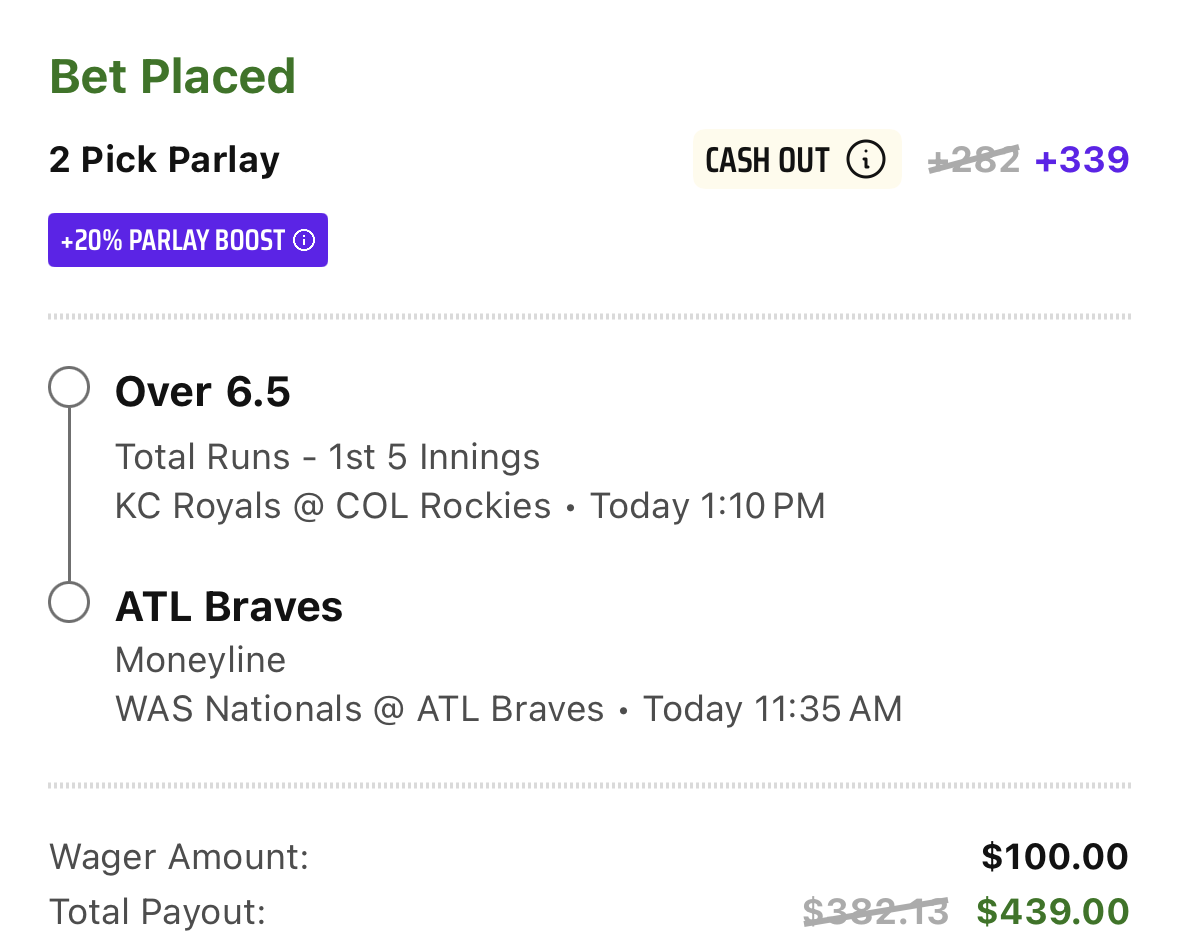Screen dimensions: 1179x952
Task: Click the Moneyline market label
Action: pos(200,660)
